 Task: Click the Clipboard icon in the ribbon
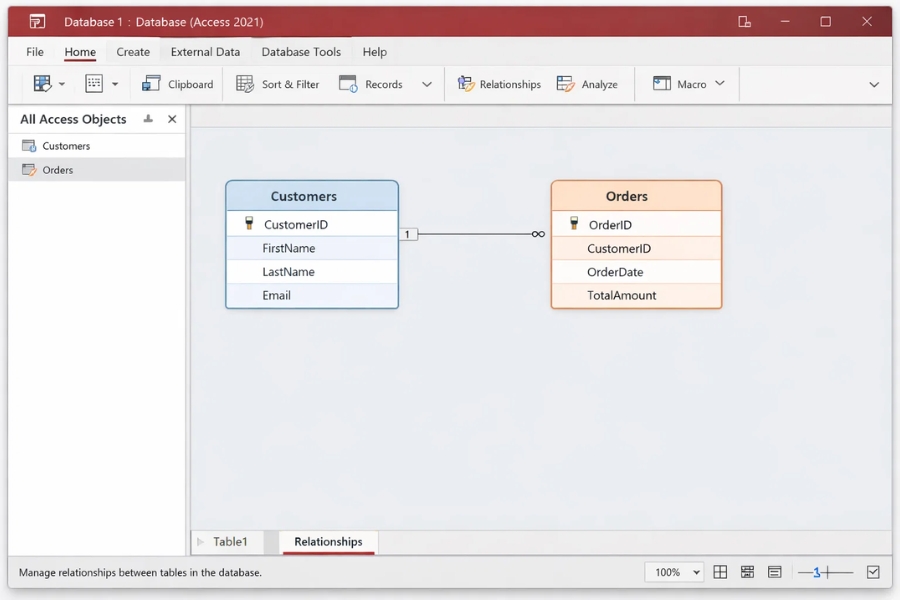[x=152, y=84]
